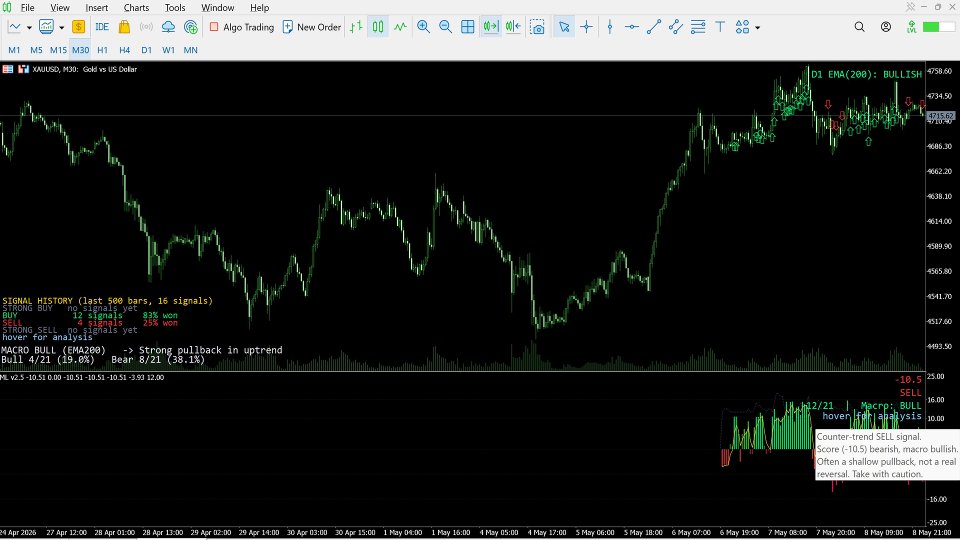Image resolution: width=960 pixels, height=540 pixels.
Task: Select the M1 timeframe
Action: pyautogui.click(x=14, y=50)
